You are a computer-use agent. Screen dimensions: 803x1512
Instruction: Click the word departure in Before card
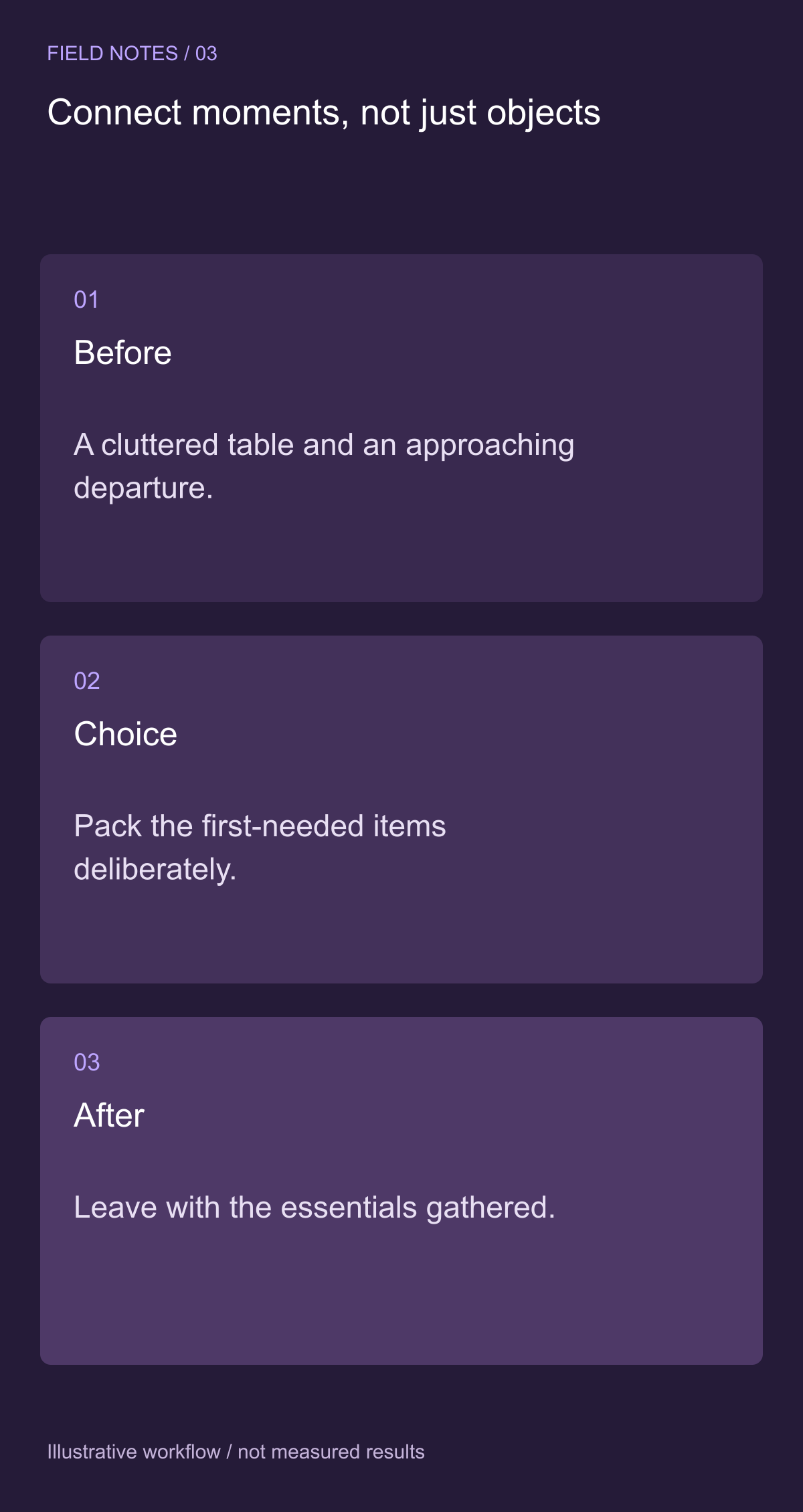(x=143, y=488)
